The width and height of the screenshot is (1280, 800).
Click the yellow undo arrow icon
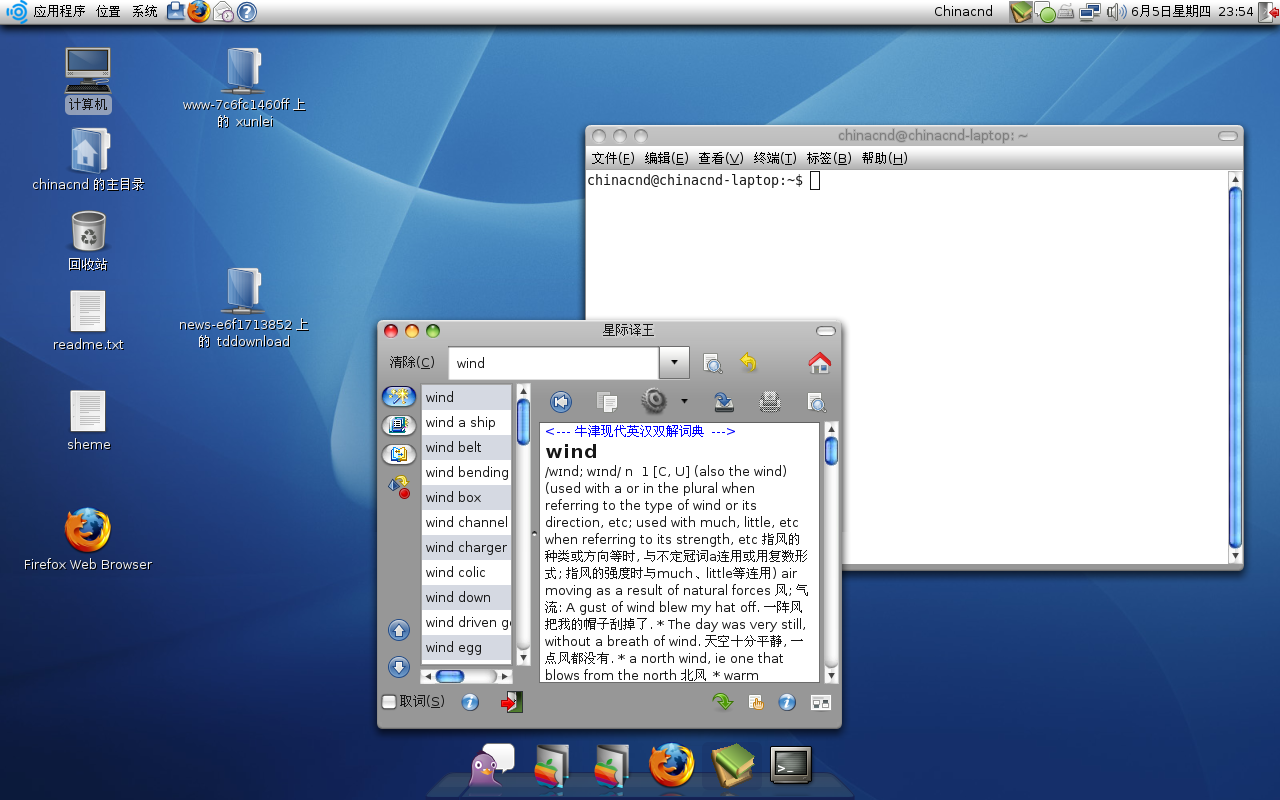tap(748, 363)
